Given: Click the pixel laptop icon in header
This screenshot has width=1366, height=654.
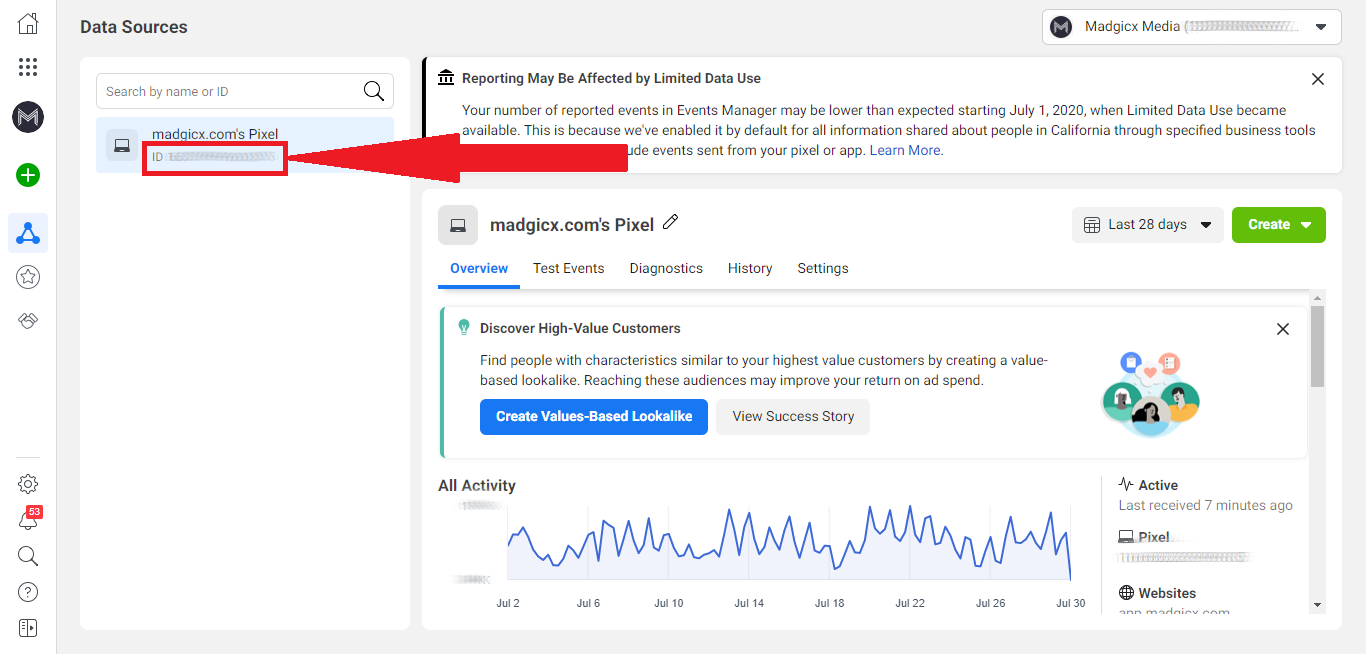Looking at the screenshot, I should [458, 225].
